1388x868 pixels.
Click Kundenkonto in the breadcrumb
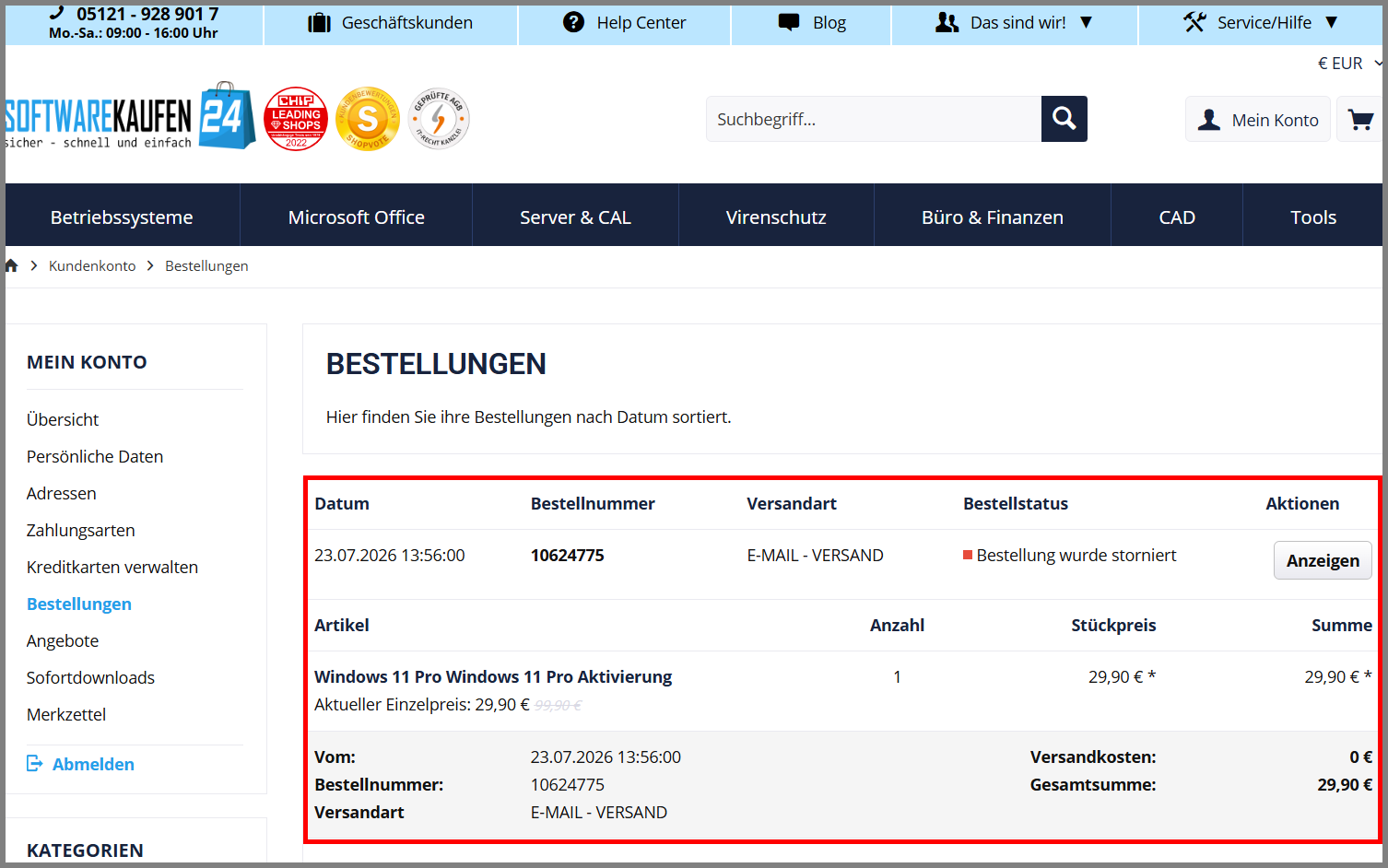[x=92, y=265]
